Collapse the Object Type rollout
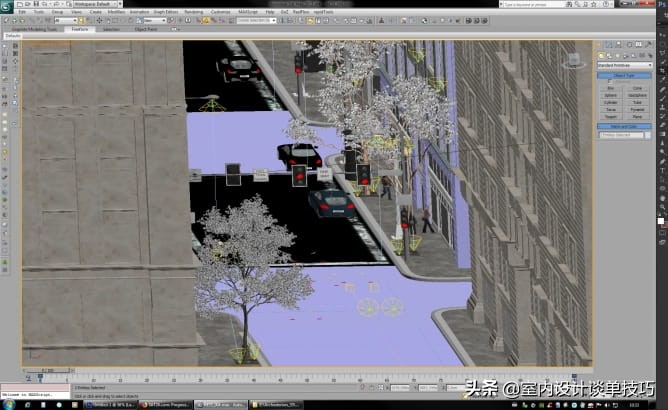 (624, 75)
